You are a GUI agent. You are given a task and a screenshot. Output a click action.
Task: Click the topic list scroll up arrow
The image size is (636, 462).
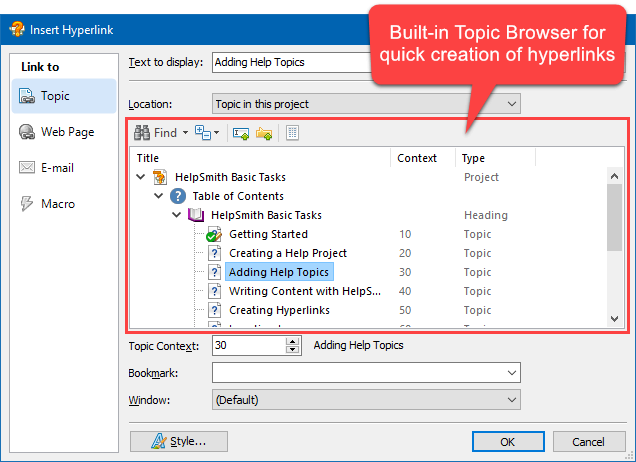[x=614, y=176]
